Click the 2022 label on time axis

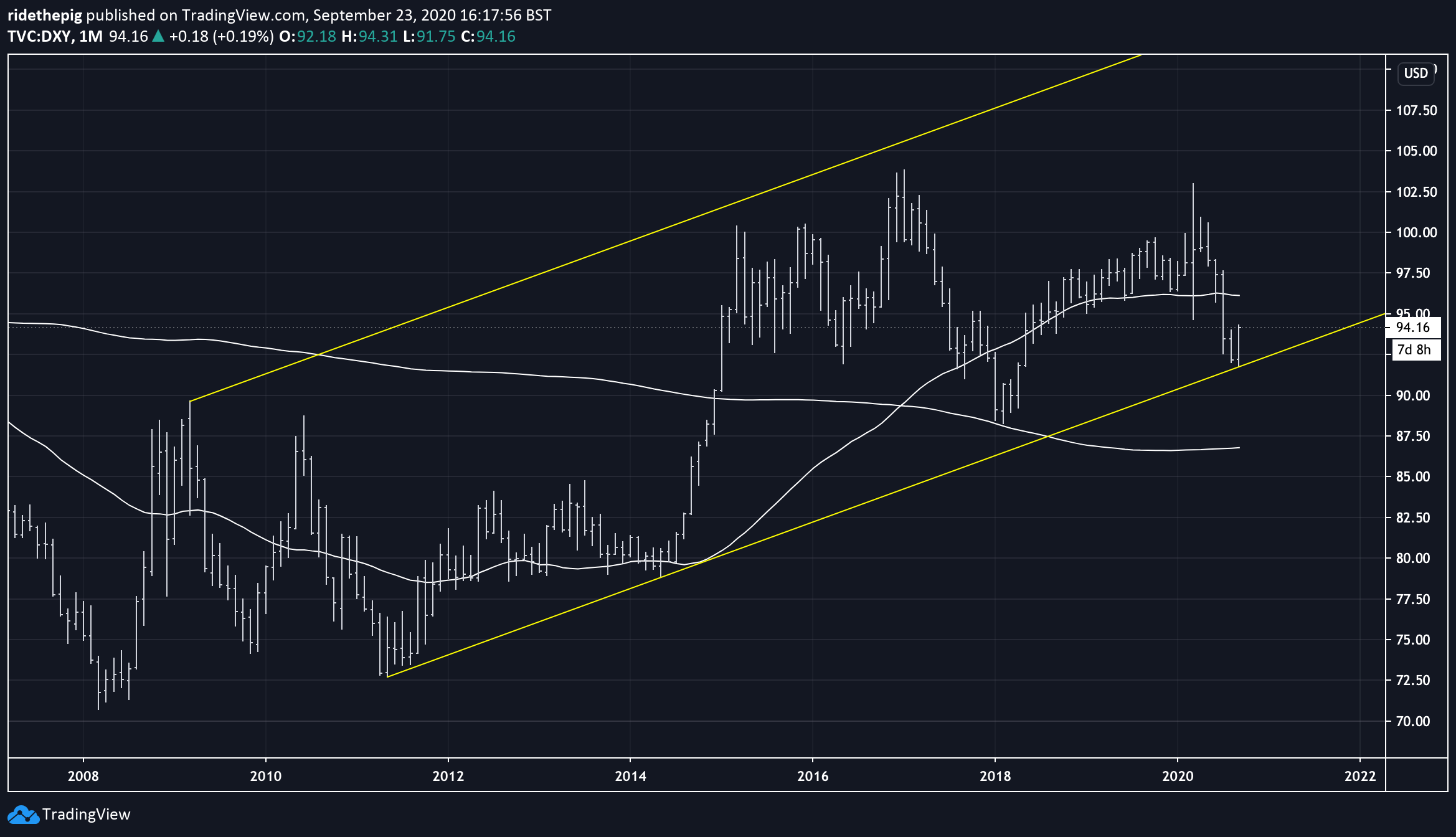[1361, 776]
